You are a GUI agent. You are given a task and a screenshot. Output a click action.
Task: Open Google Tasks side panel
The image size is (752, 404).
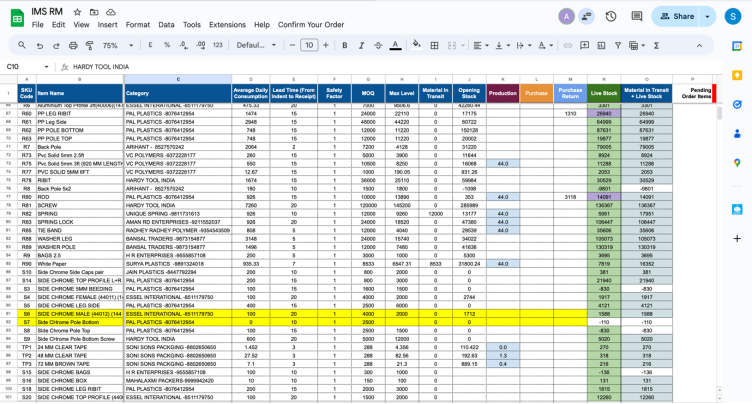pos(737,105)
